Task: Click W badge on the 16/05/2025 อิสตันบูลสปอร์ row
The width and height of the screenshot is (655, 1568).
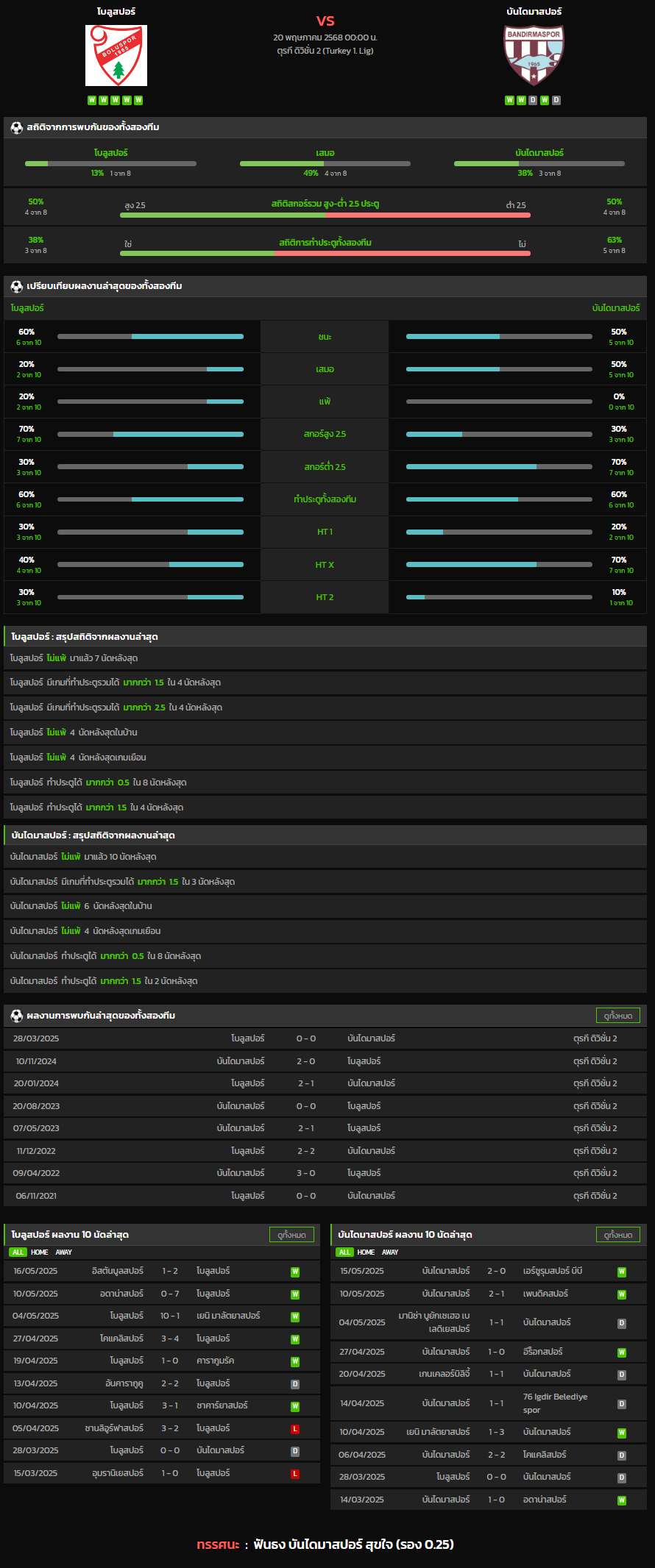Action: [295, 1272]
